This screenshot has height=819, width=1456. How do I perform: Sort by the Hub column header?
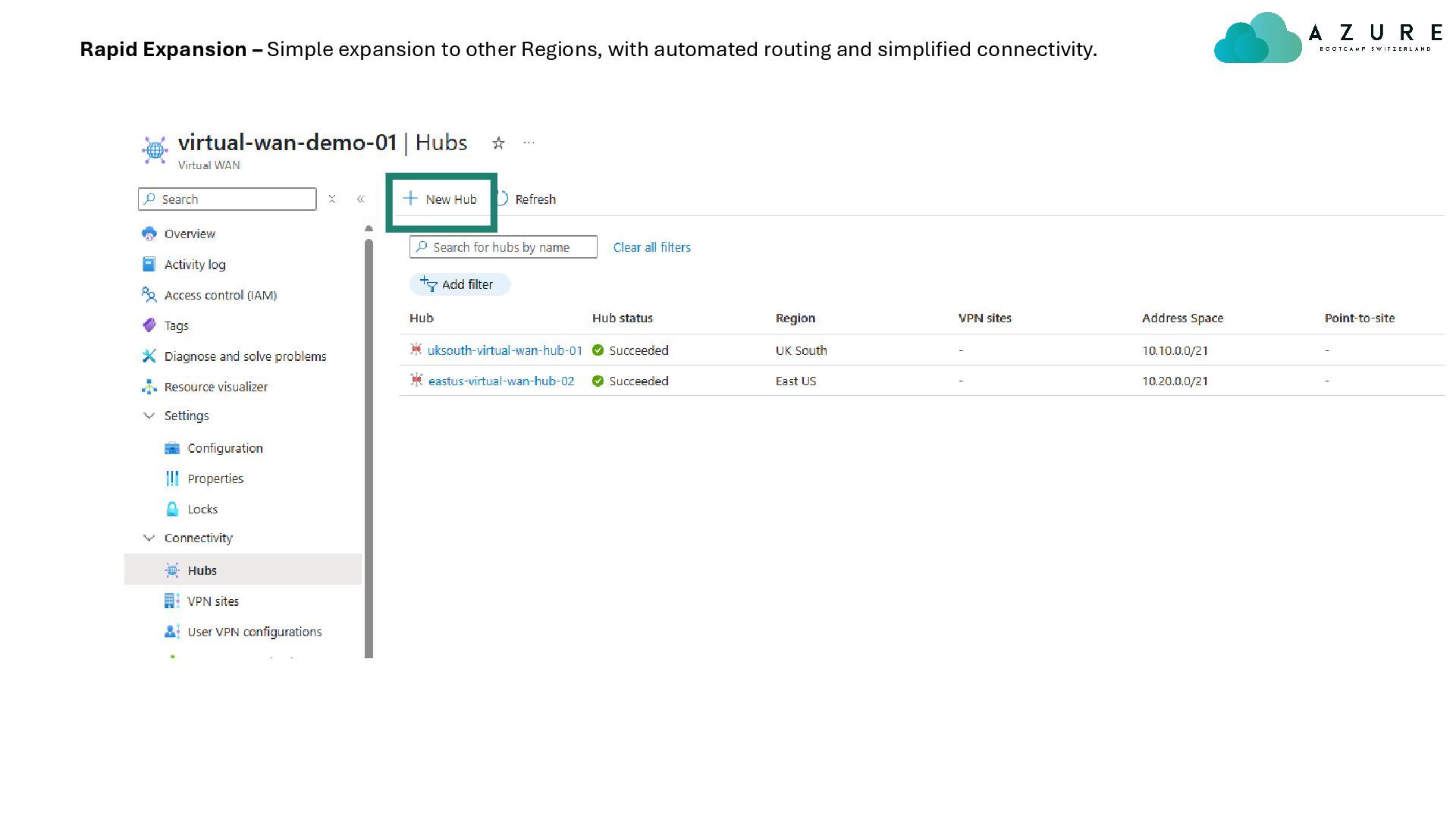pos(422,318)
